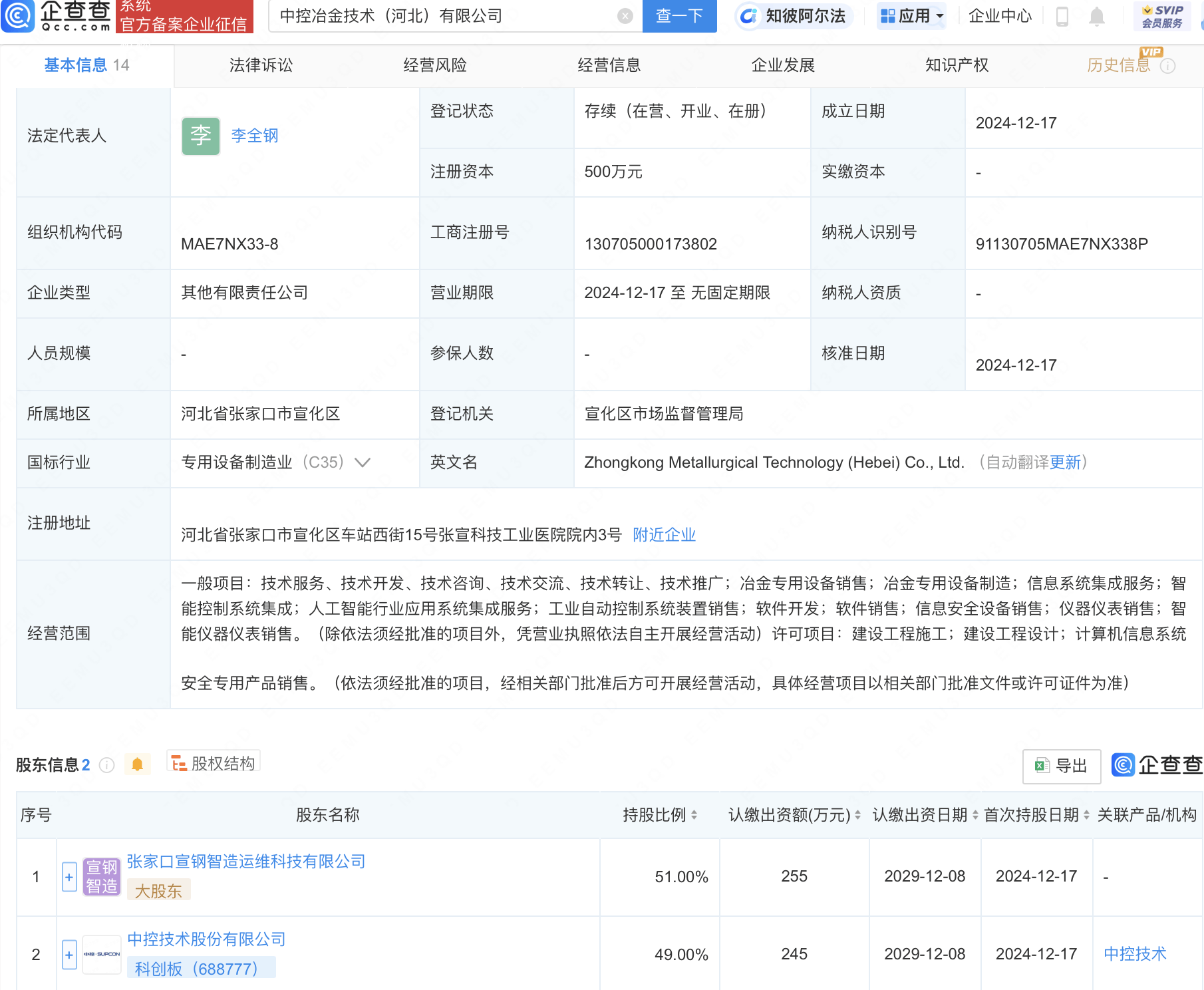Open 附近企业 nearby companies link
Image resolution: width=1204 pixels, height=990 pixels.
(664, 535)
